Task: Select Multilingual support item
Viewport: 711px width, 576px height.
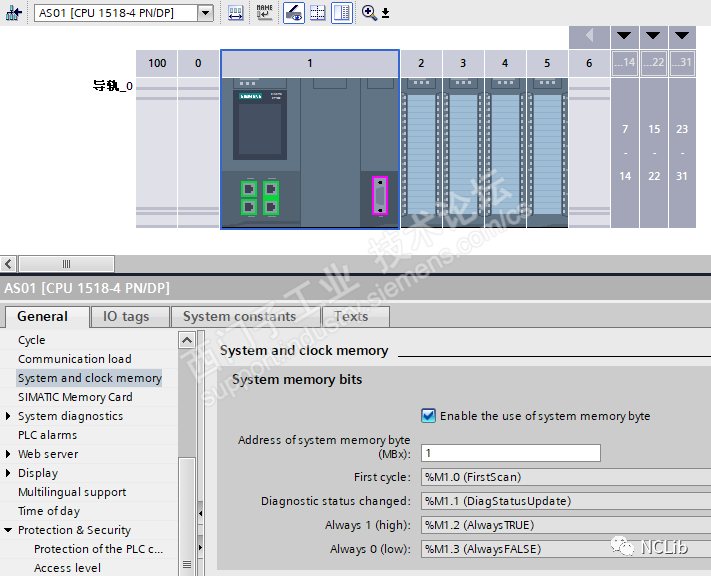Action: (x=72, y=492)
